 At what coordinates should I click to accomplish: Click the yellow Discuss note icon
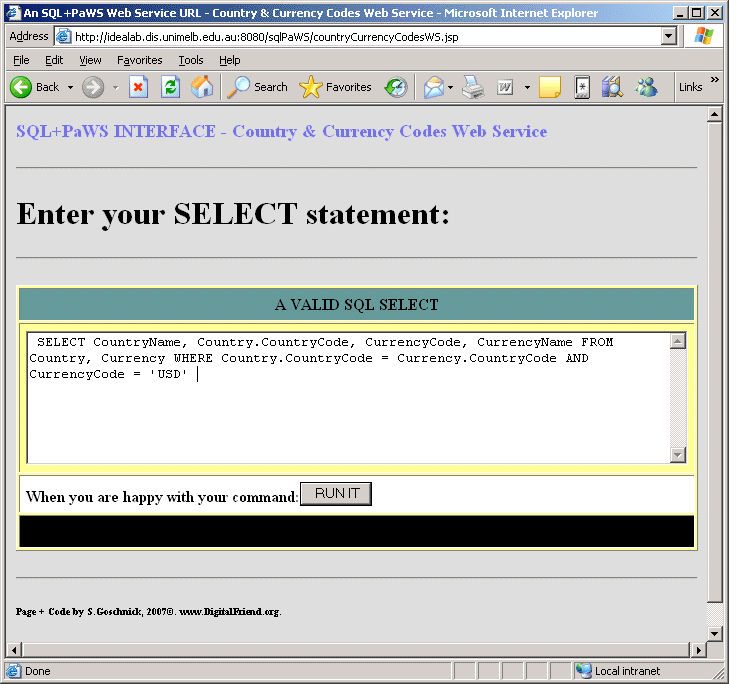pyautogui.click(x=550, y=88)
